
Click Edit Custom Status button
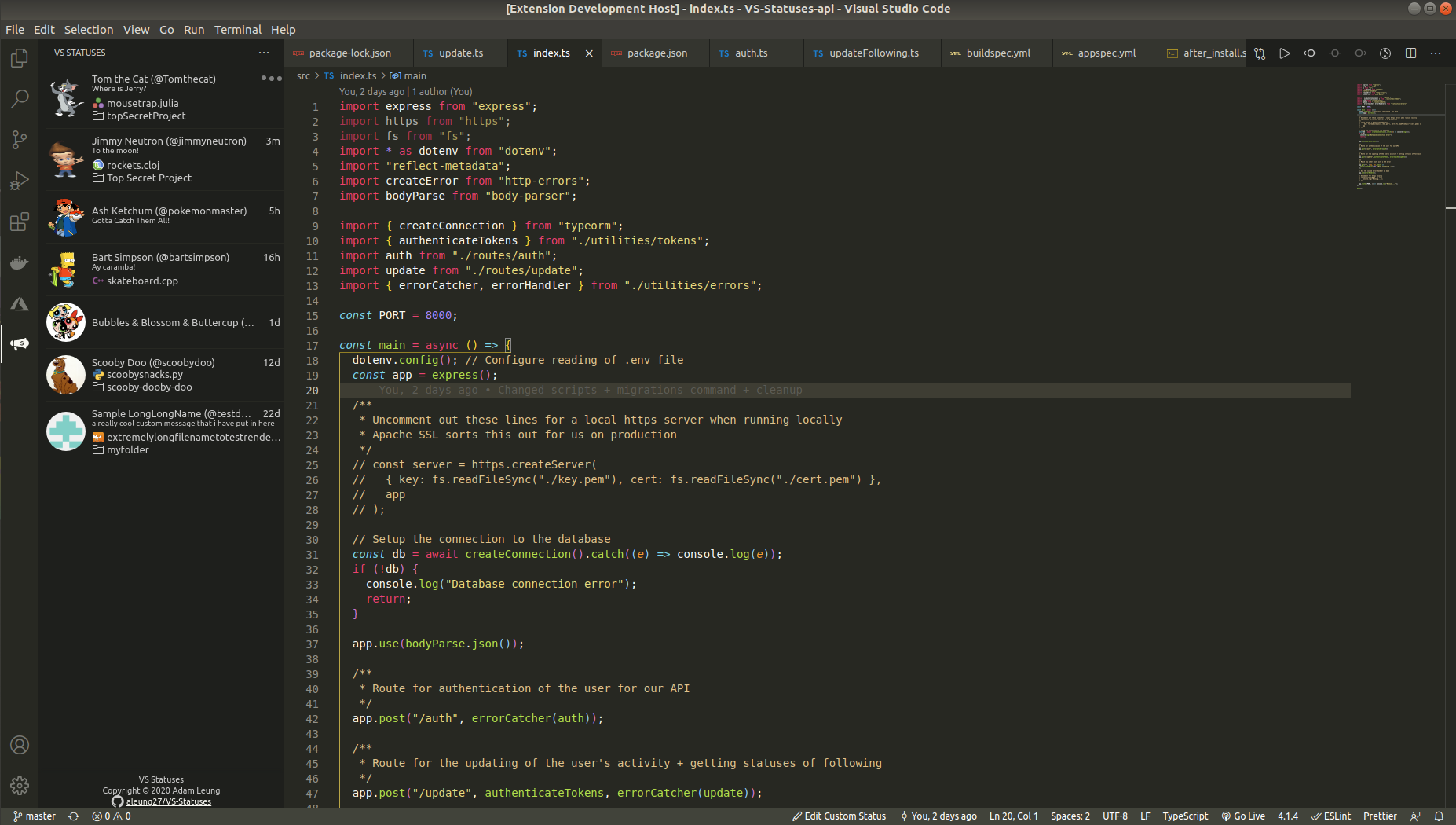point(839,816)
